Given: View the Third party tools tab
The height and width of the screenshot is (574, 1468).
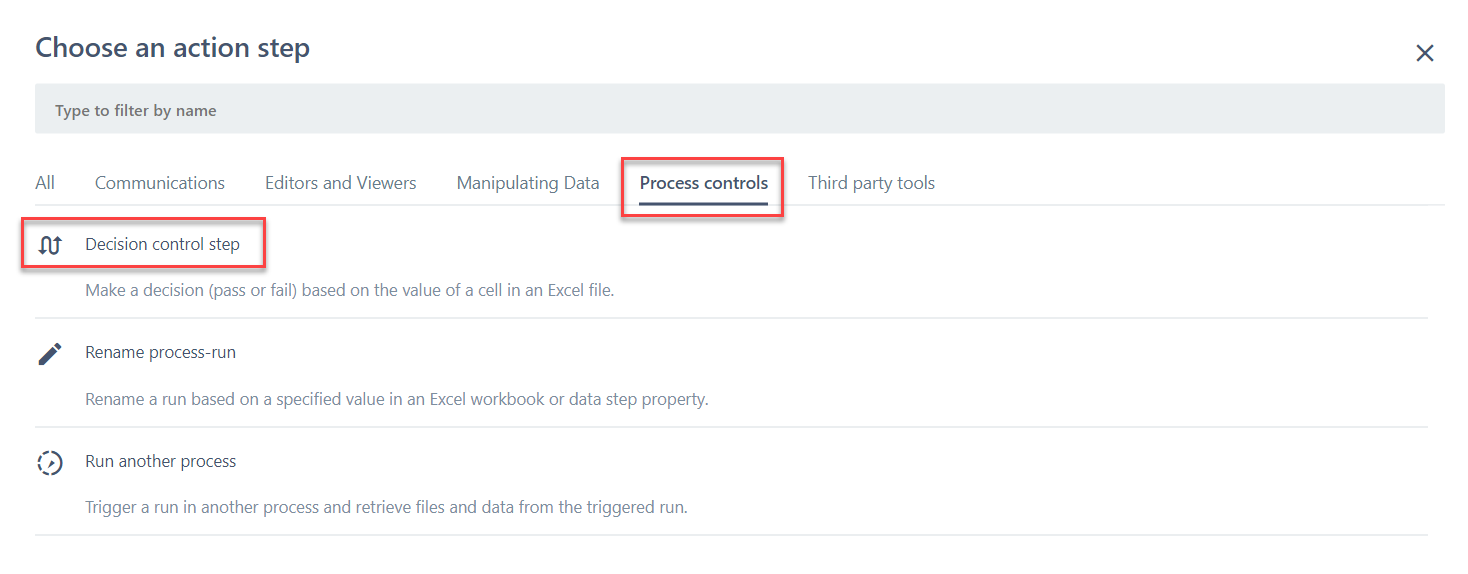Looking at the screenshot, I should [871, 183].
